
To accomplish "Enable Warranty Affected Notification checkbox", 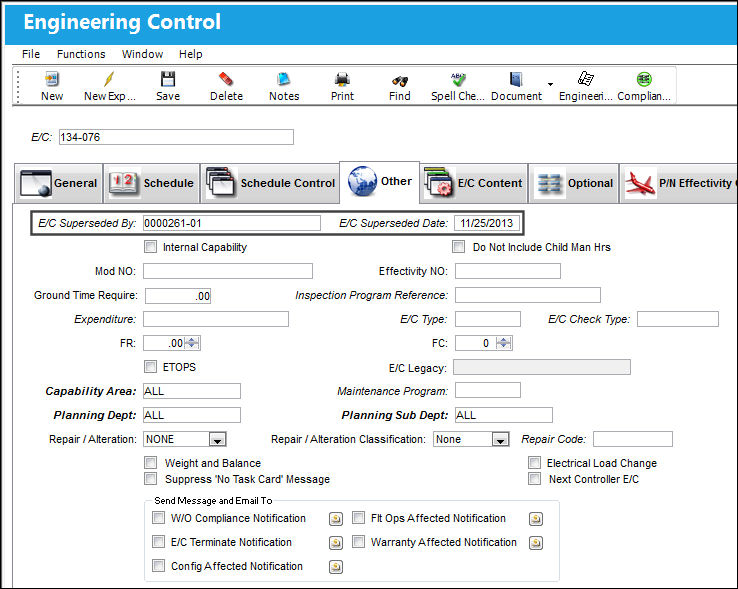I will point(359,541).
